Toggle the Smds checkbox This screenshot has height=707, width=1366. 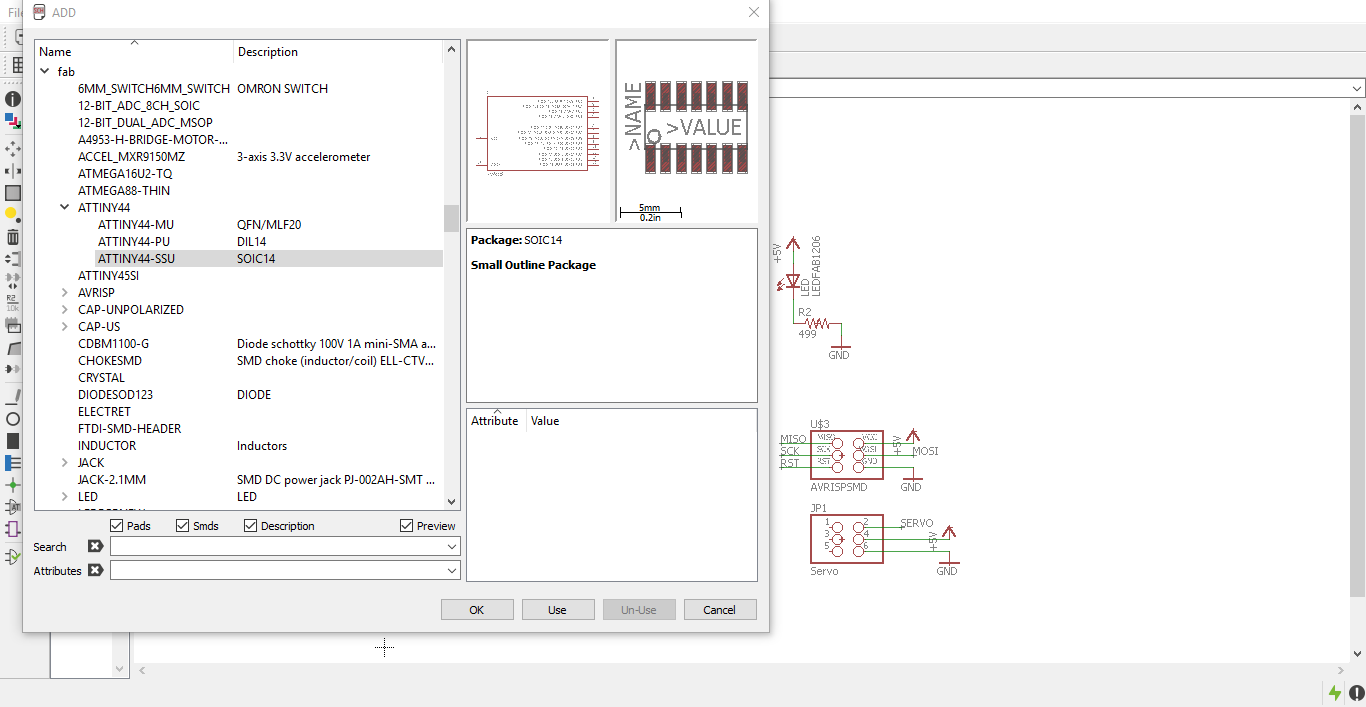tap(182, 525)
